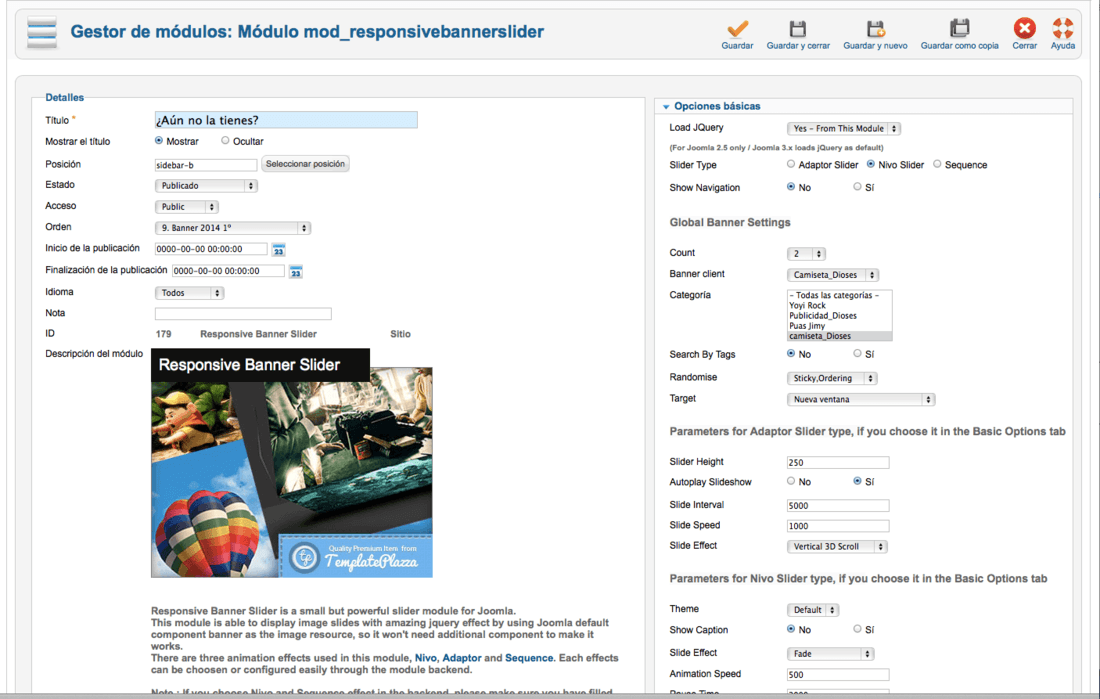
Task: Open calendar for Finalización de la publicación
Action: (295, 272)
